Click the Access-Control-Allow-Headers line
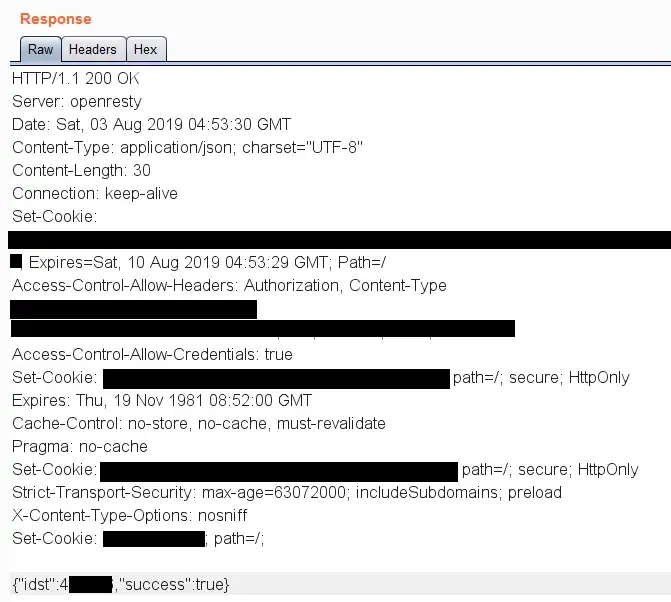The image size is (671, 602). coord(229,285)
